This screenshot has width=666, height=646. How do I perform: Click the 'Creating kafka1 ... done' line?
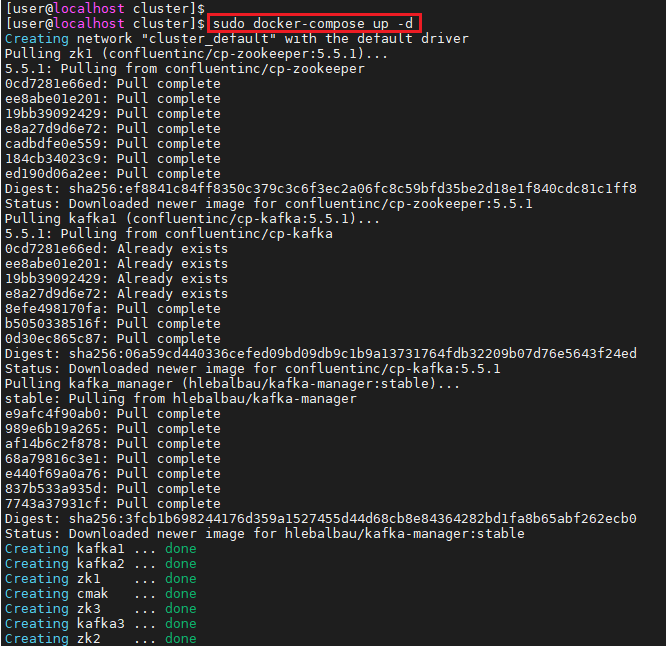tap(101, 549)
